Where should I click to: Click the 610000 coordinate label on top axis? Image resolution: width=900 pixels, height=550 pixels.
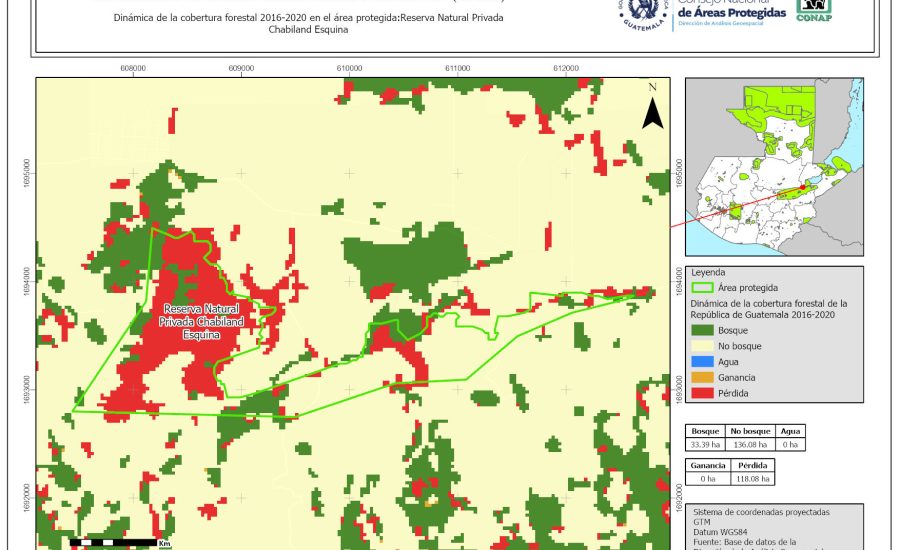(350, 69)
